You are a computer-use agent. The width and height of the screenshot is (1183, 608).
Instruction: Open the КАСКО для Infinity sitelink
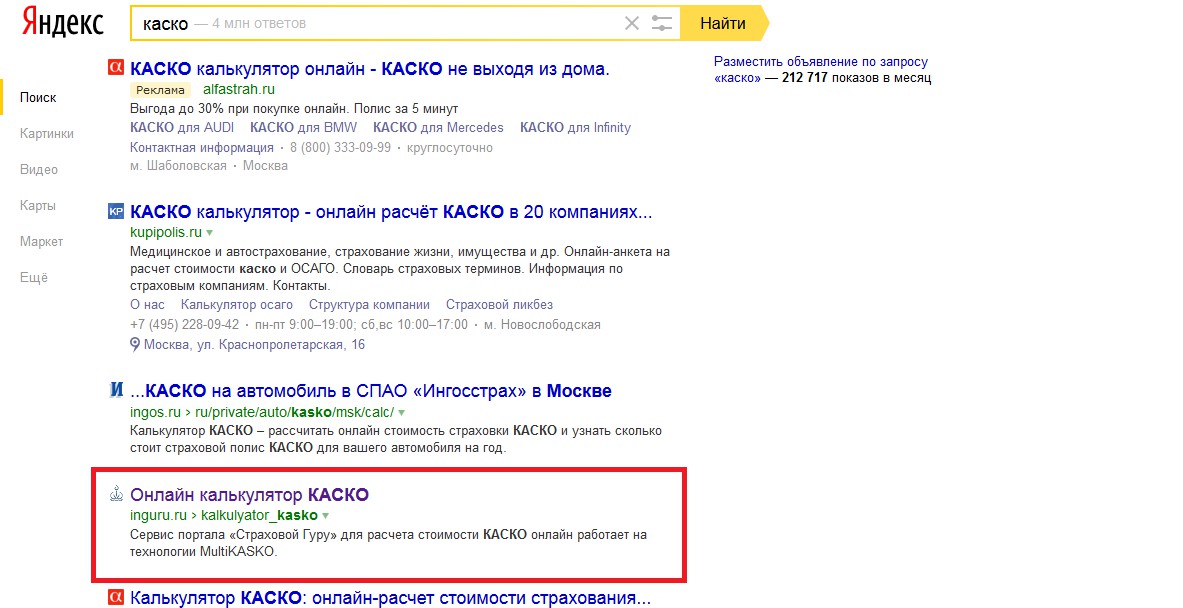[576, 127]
